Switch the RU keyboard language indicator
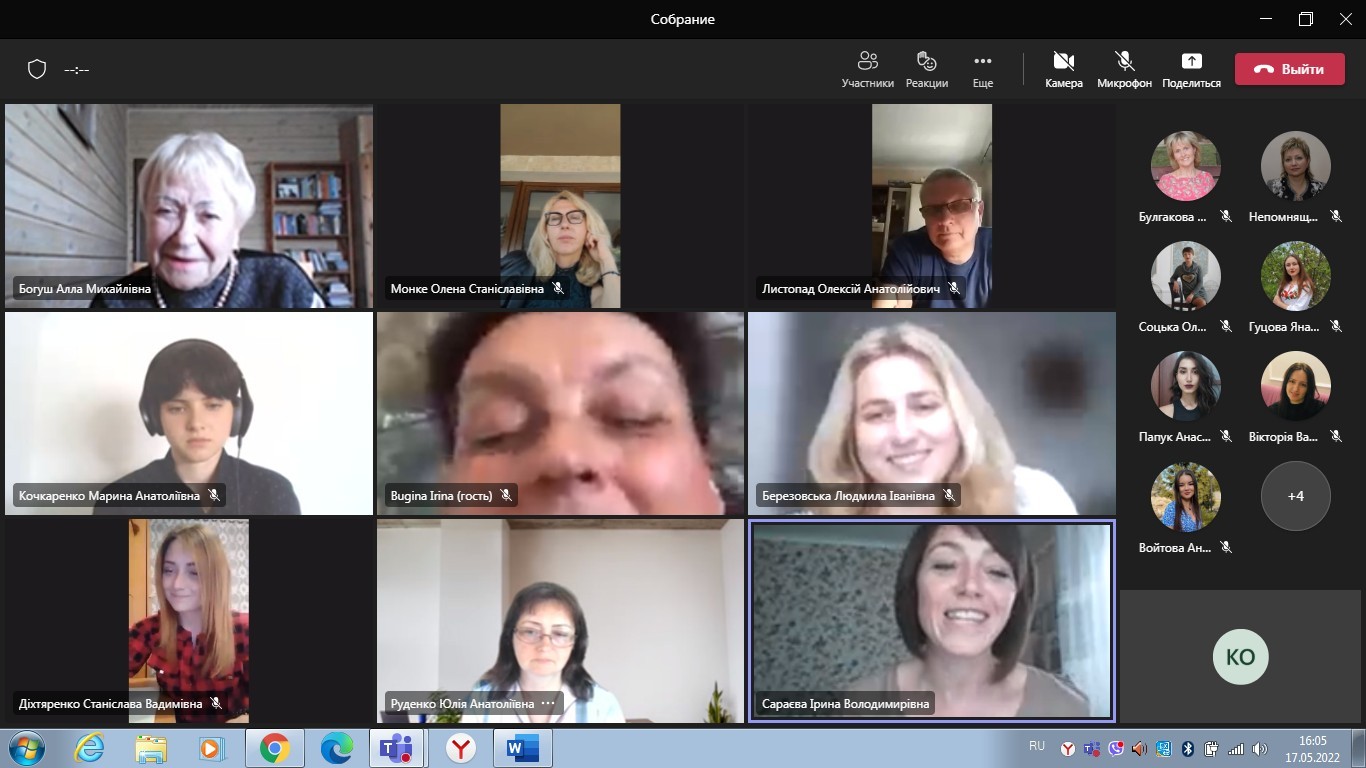 [x=1037, y=746]
